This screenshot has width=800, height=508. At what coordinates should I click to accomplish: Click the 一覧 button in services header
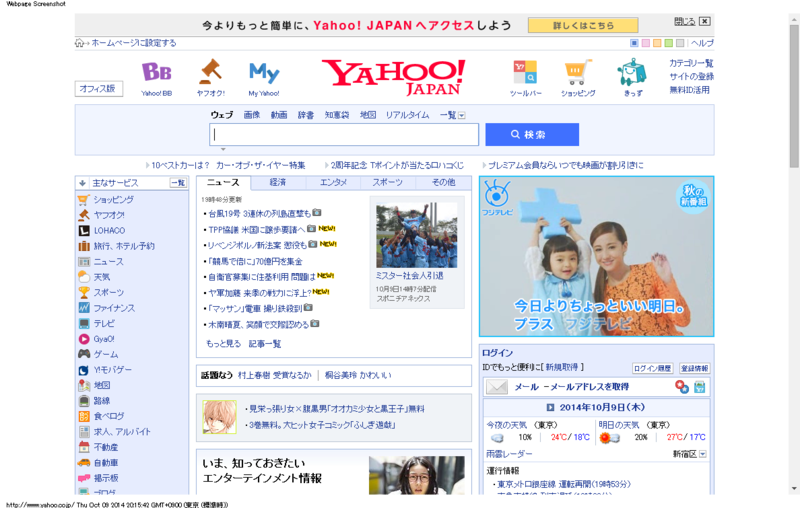tap(178, 183)
